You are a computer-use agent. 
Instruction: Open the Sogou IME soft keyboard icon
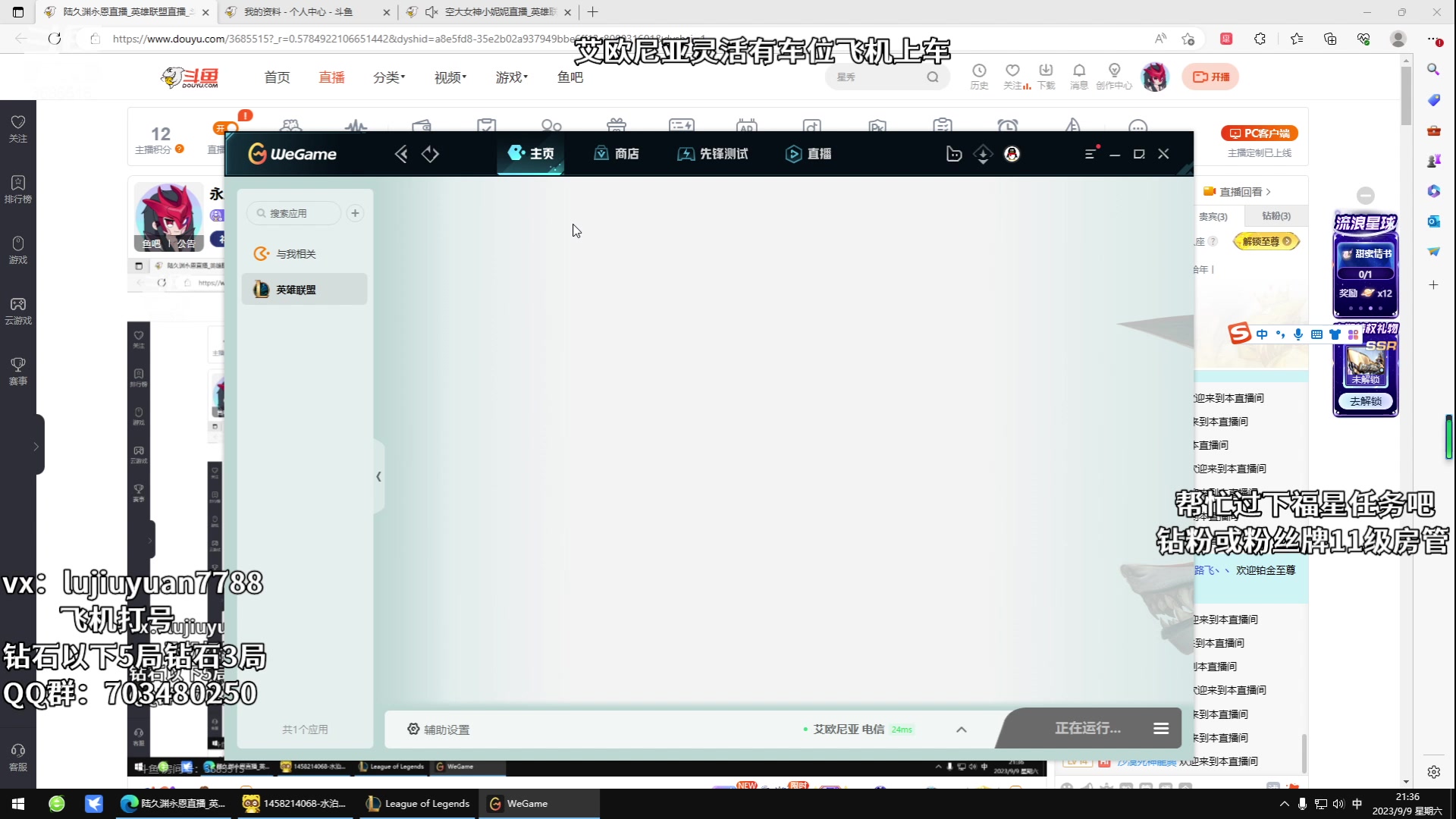pos(1316,334)
